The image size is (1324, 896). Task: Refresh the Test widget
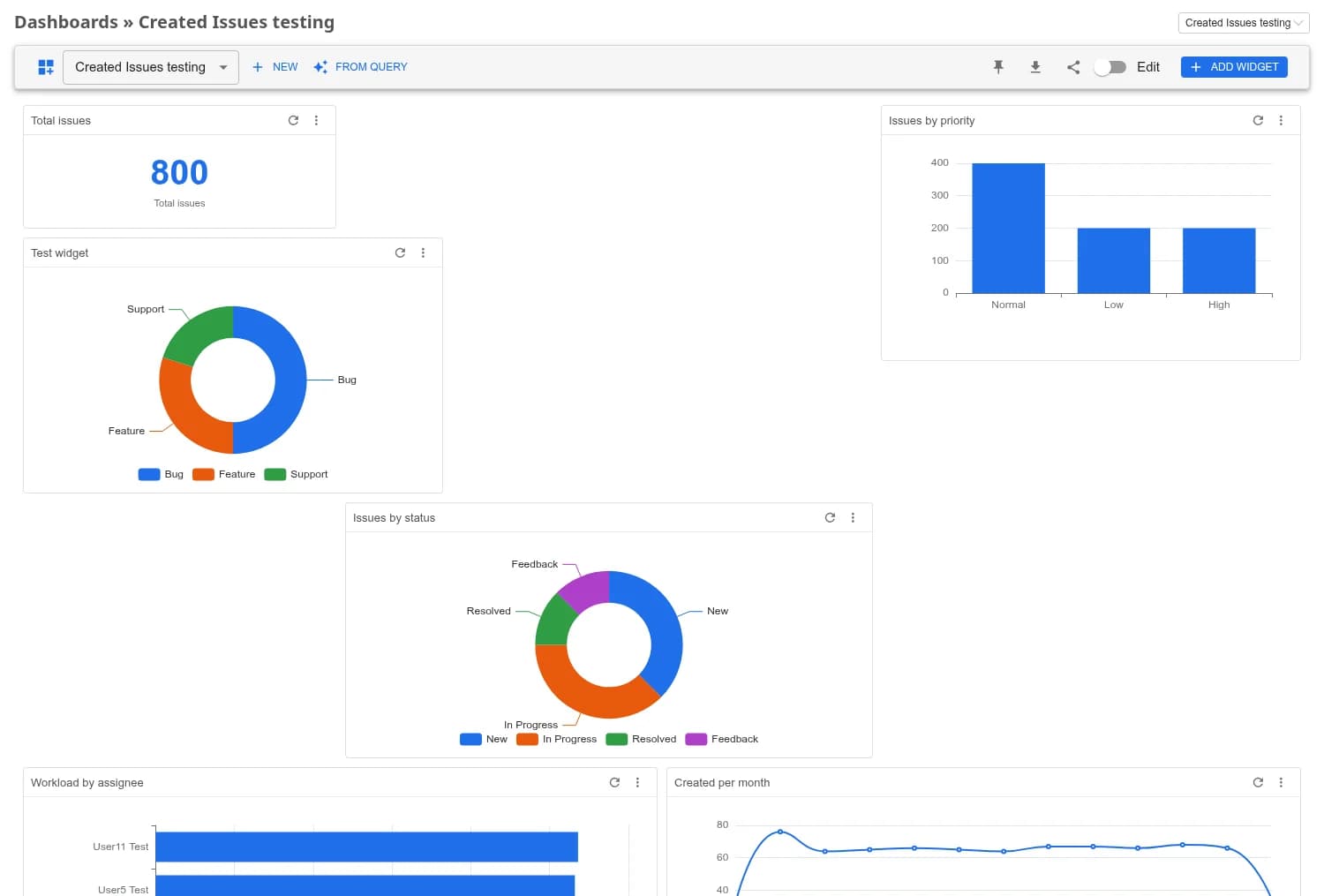click(x=400, y=252)
